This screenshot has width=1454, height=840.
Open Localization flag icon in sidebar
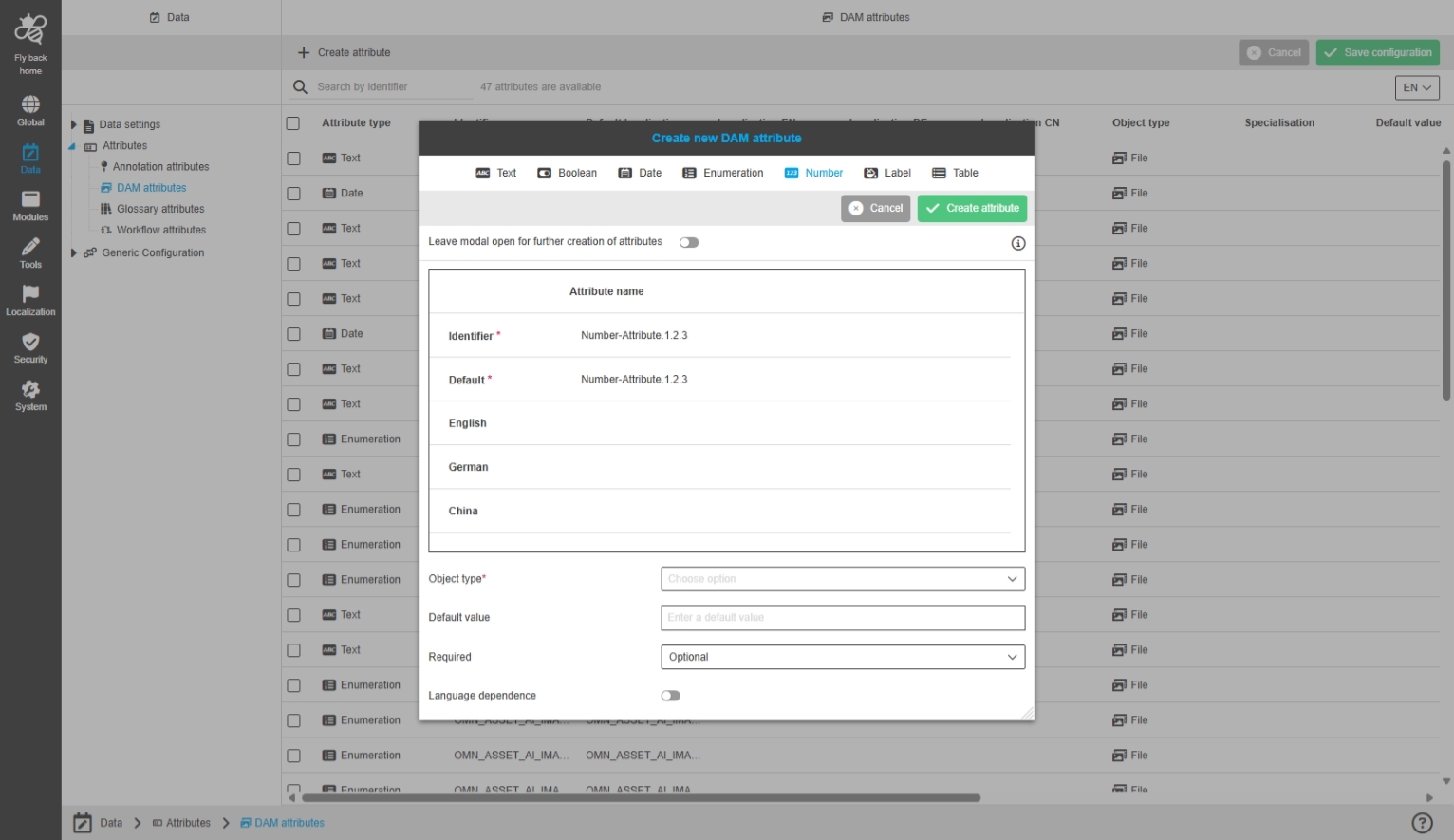pos(30,300)
